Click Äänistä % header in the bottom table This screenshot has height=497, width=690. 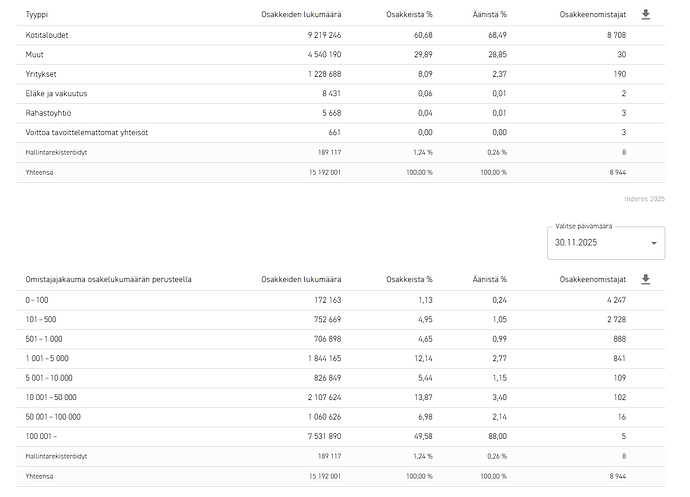(490, 279)
